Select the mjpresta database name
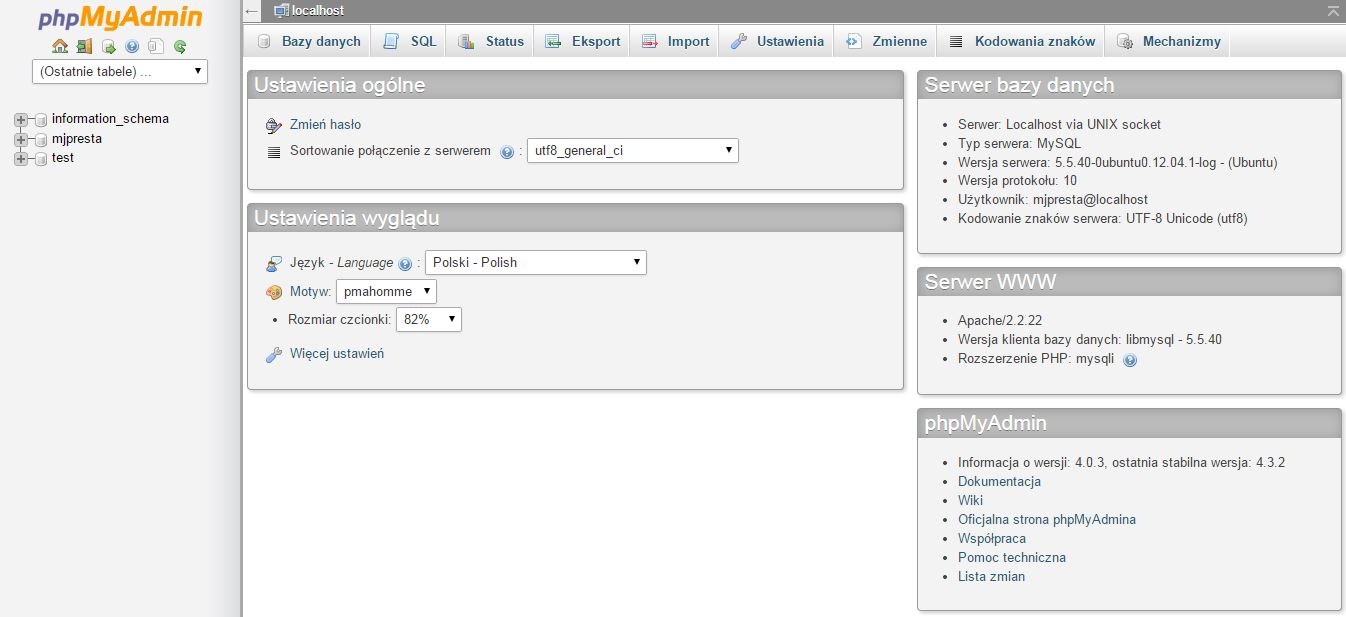Screen dimensions: 1346x617 77,139
